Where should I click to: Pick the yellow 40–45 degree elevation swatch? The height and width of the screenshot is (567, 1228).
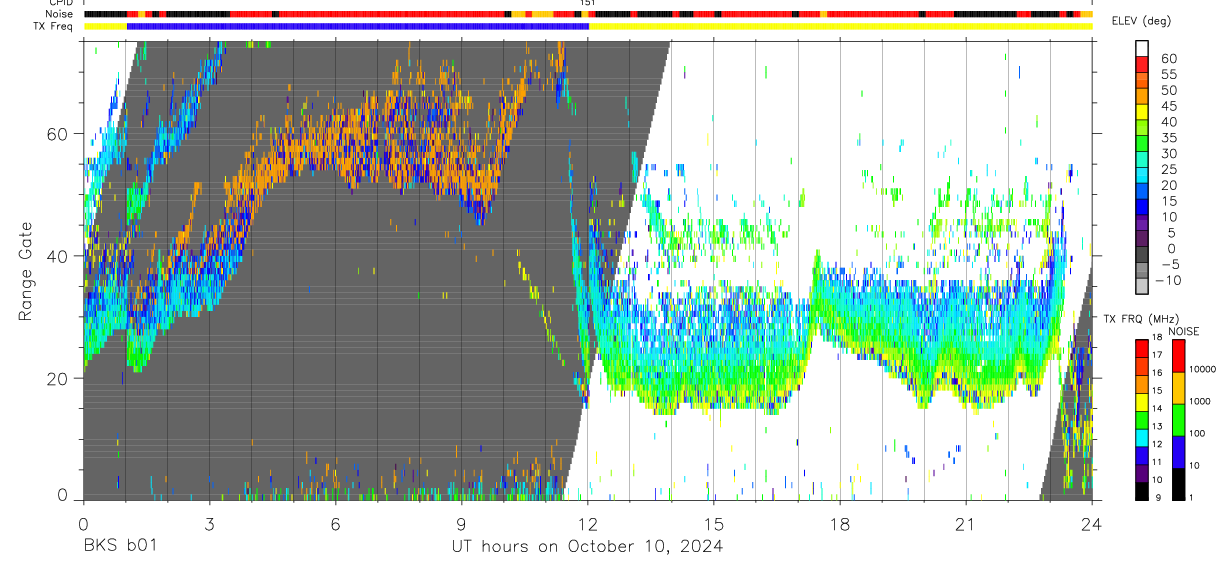point(1141,113)
